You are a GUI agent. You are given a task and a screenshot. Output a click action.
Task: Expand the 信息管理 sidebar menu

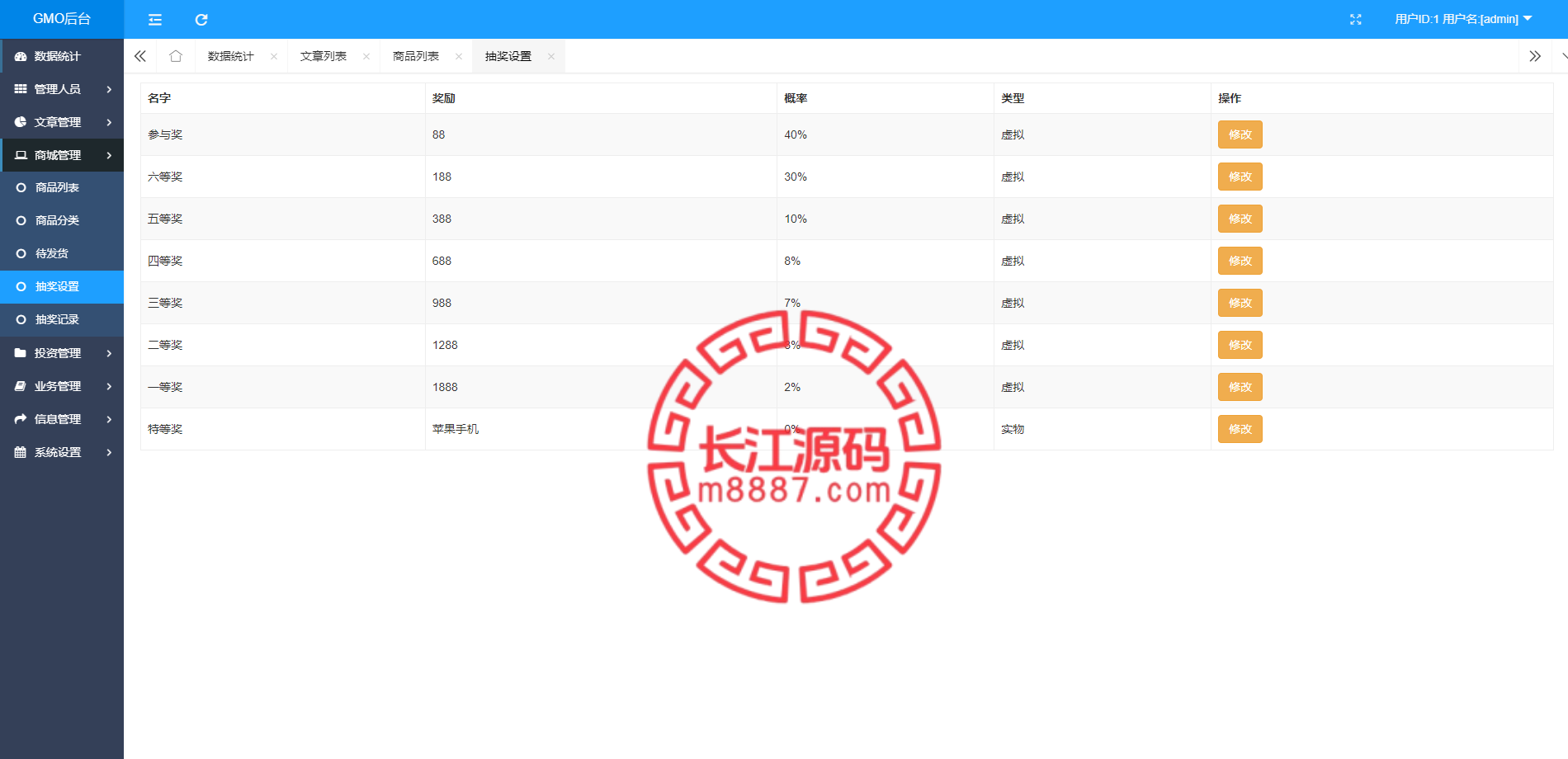pyautogui.click(x=62, y=419)
